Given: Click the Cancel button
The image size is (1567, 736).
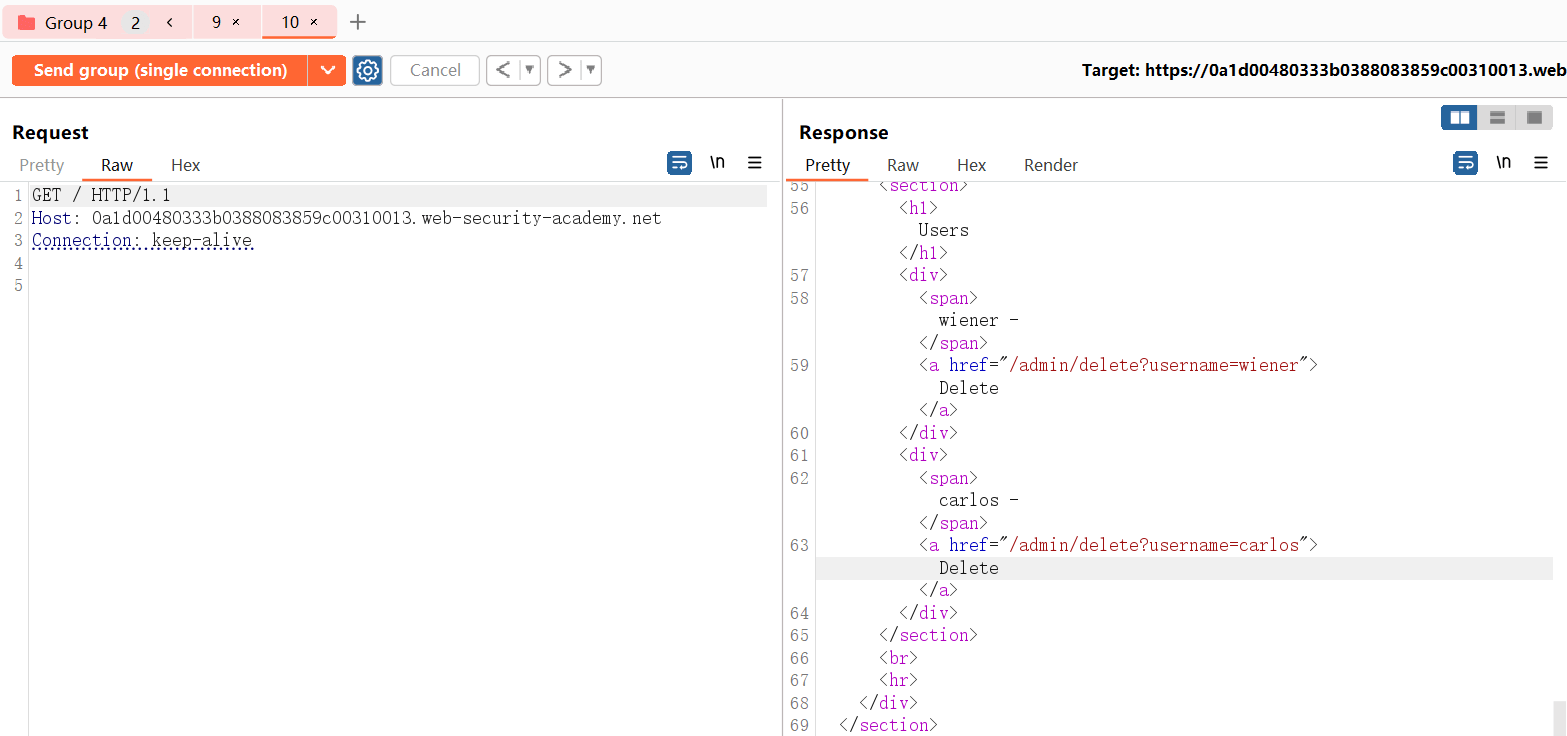Looking at the screenshot, I should click(x=435, y=70).
